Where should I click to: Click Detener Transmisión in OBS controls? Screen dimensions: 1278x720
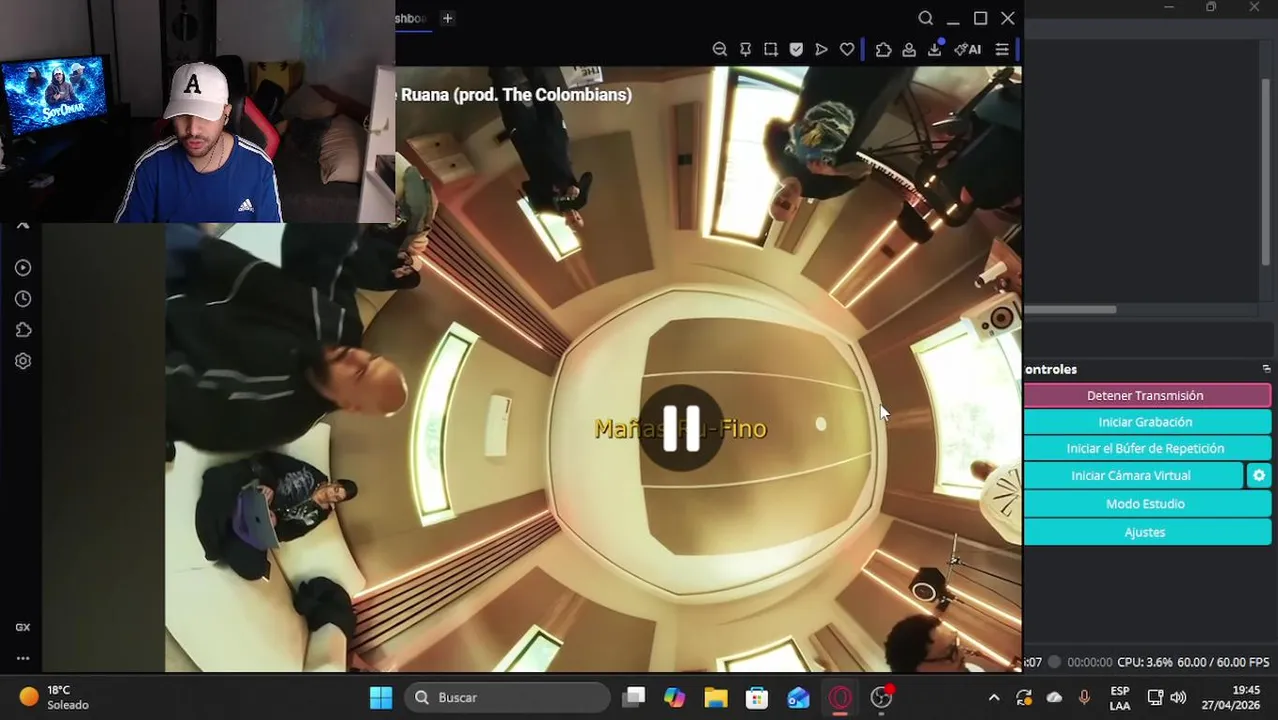tap(1146, 395)
